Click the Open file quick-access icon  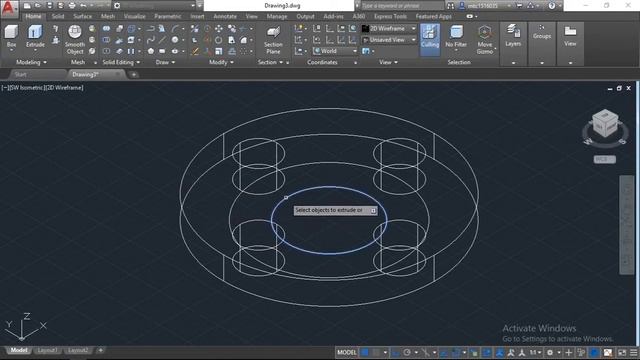click(x=38, y=6)
